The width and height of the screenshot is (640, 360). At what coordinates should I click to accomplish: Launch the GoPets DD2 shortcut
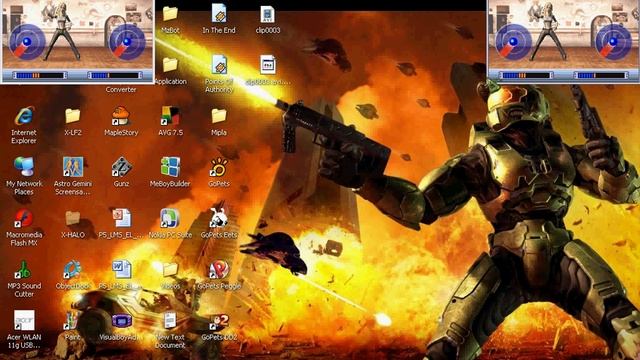219,322
